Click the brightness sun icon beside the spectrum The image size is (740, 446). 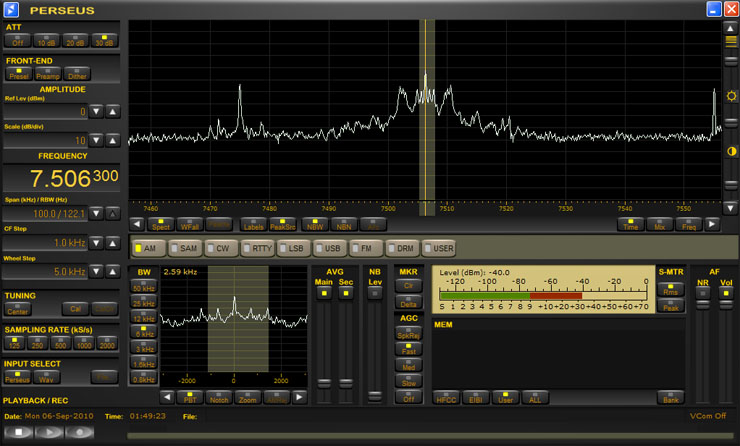(731, 96)
